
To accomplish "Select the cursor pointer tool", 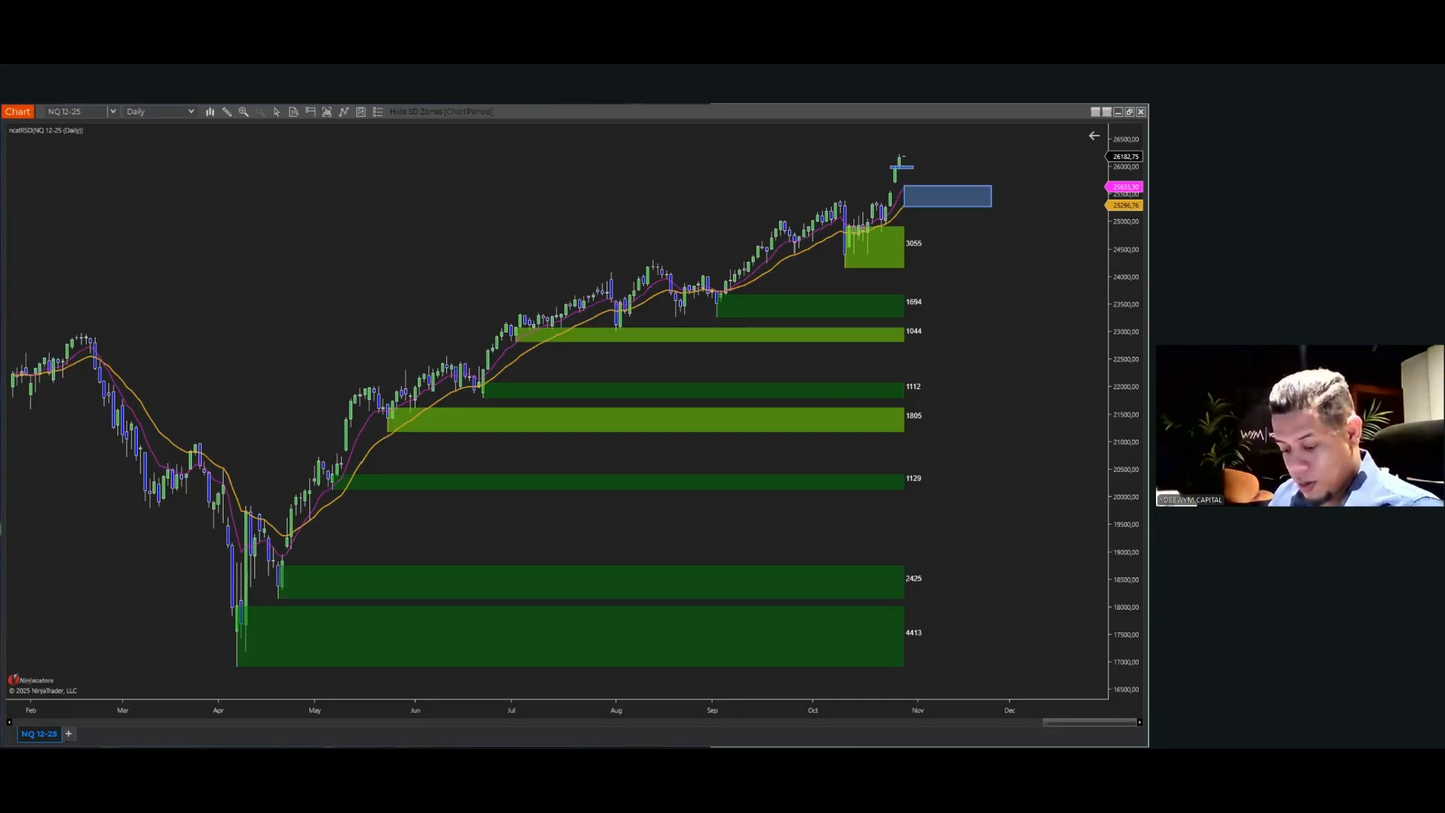I will pos(277,111).
